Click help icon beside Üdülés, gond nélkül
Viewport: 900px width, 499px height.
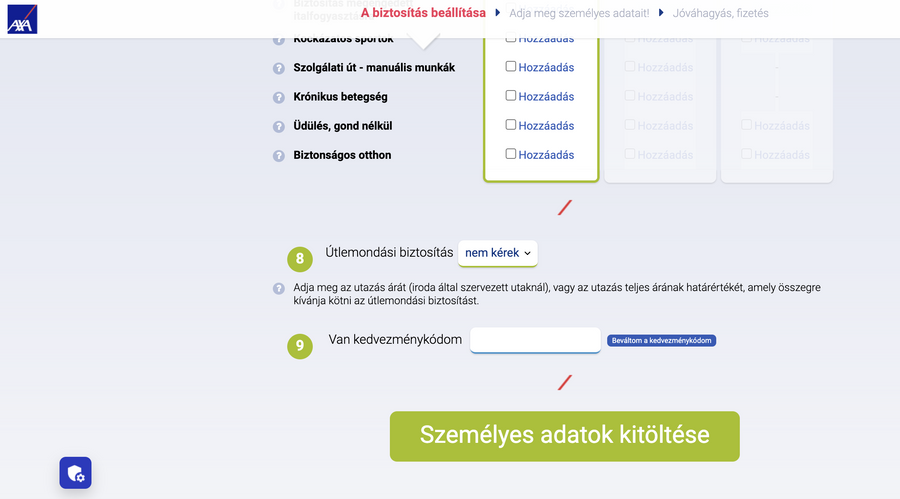[x=279, y=127]
